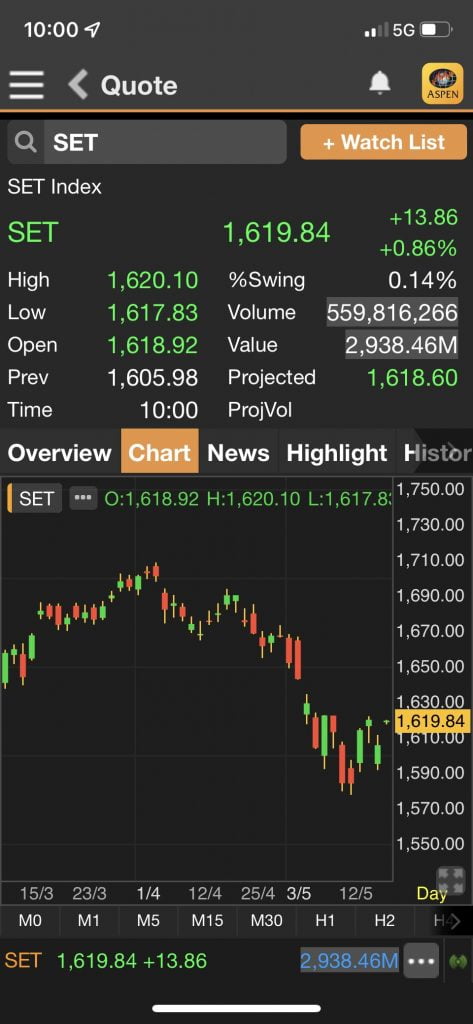Show more timeframes with right arrow
The width and height of the screenshot is (473, 1024).
(455, 921)
